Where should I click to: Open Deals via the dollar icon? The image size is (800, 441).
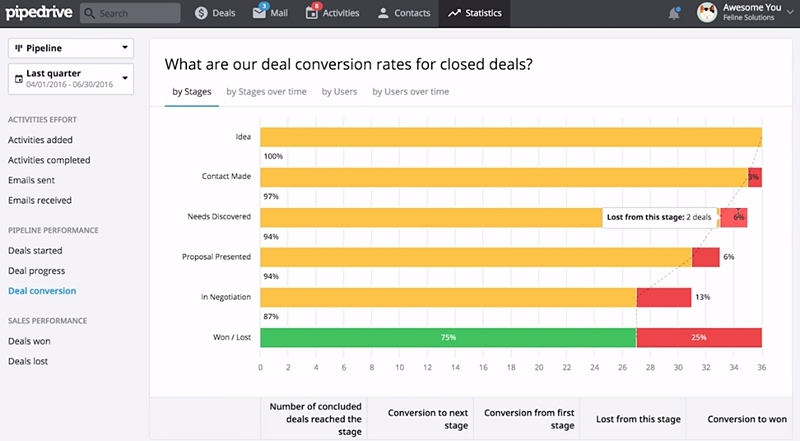[x=201, y=14]
